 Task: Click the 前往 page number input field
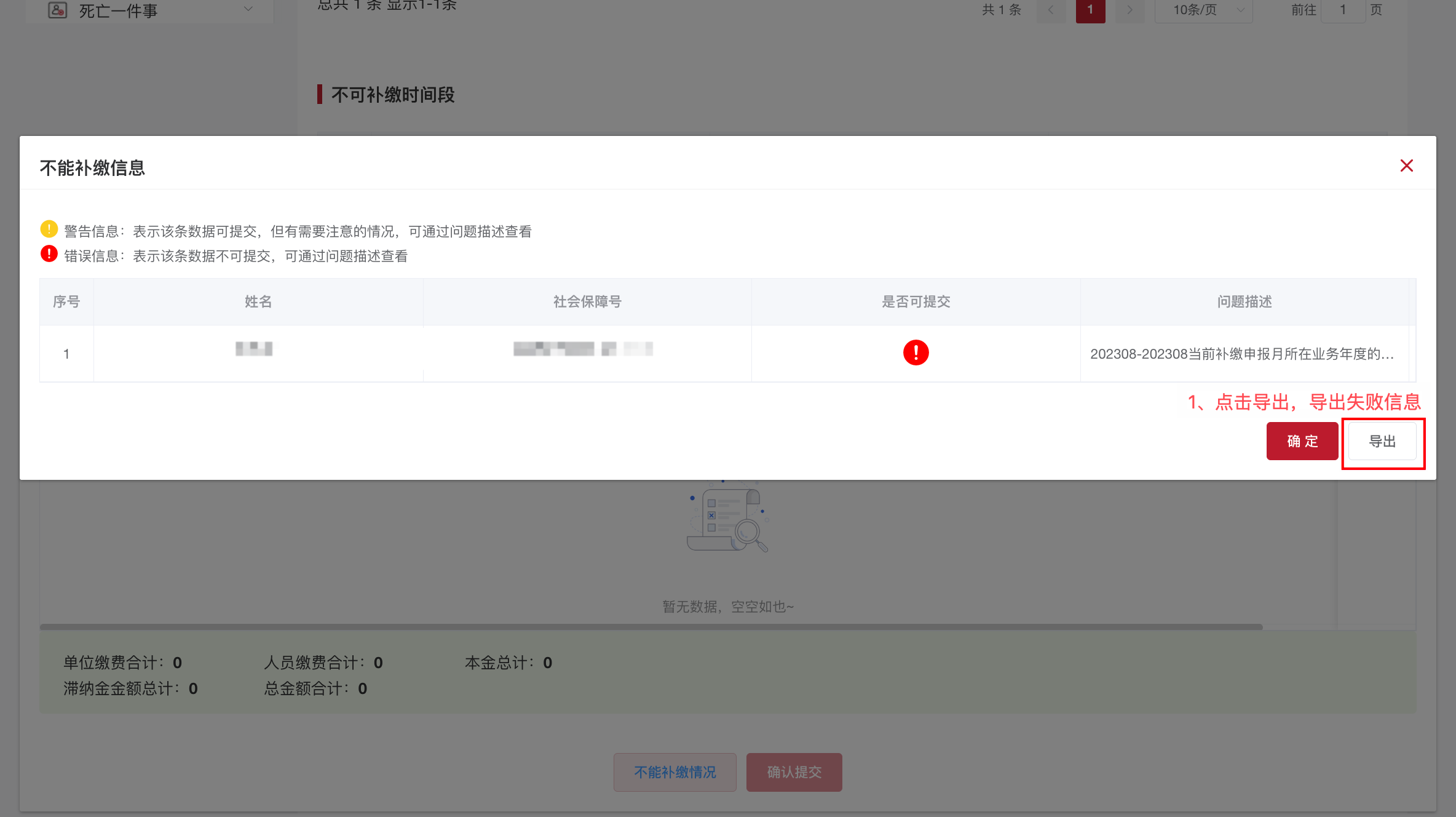point(1343,10)
